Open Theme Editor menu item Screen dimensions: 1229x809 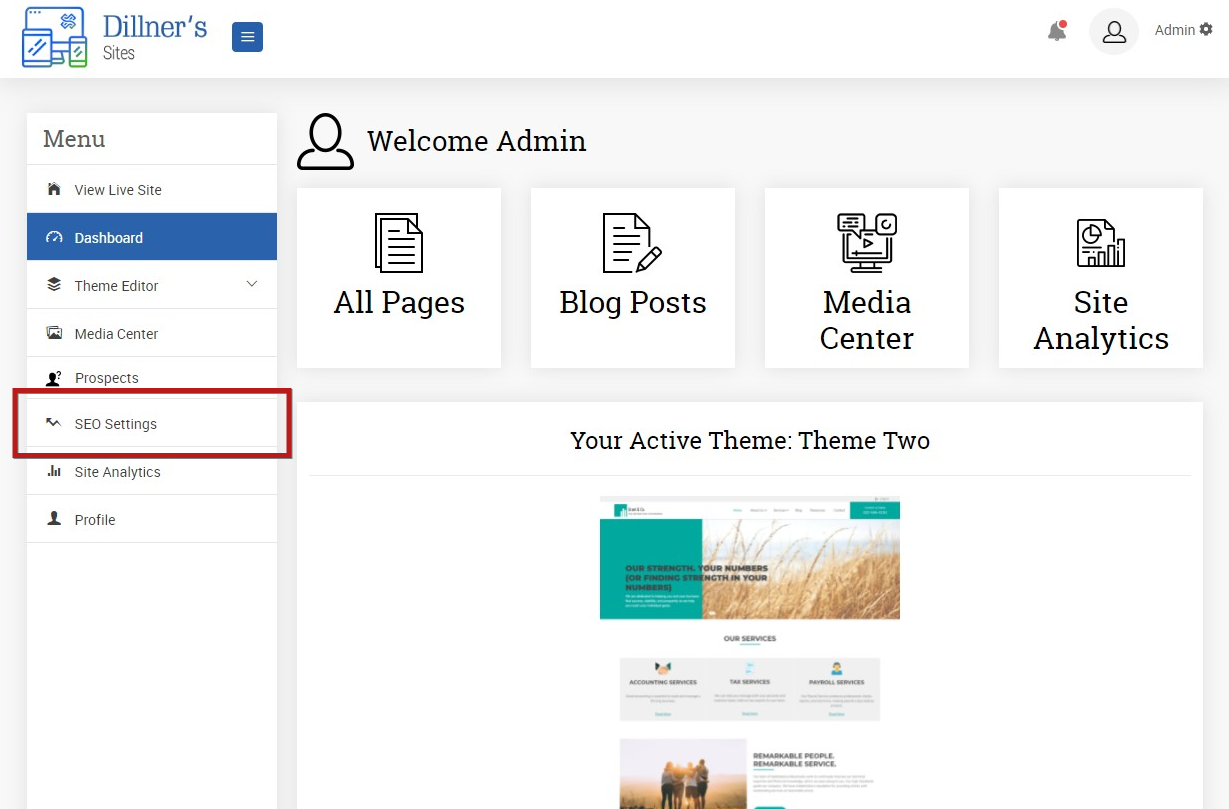(x=152, y=285)
